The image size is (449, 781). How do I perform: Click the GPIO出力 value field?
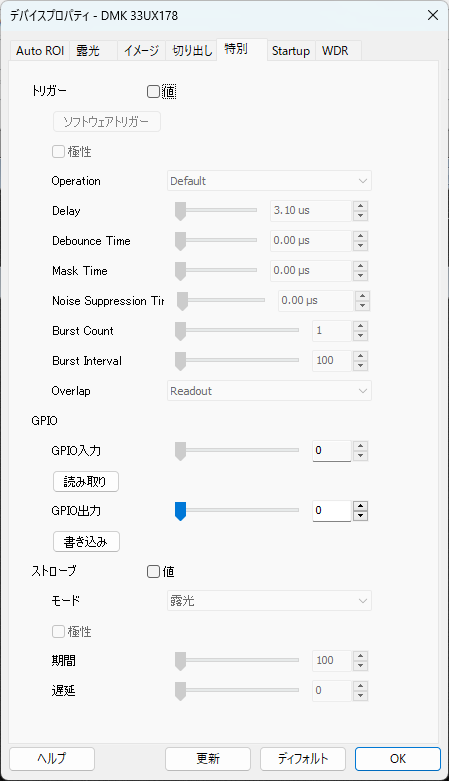pyautogui.click(x=332, y=511)
